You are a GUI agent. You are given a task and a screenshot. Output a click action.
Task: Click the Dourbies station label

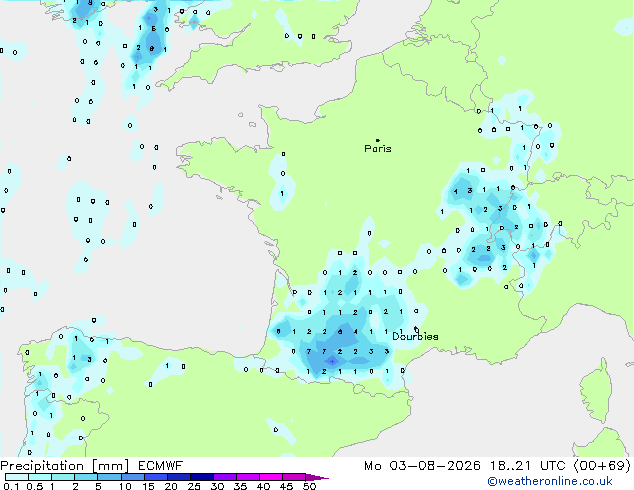click(x=415, y=336)
